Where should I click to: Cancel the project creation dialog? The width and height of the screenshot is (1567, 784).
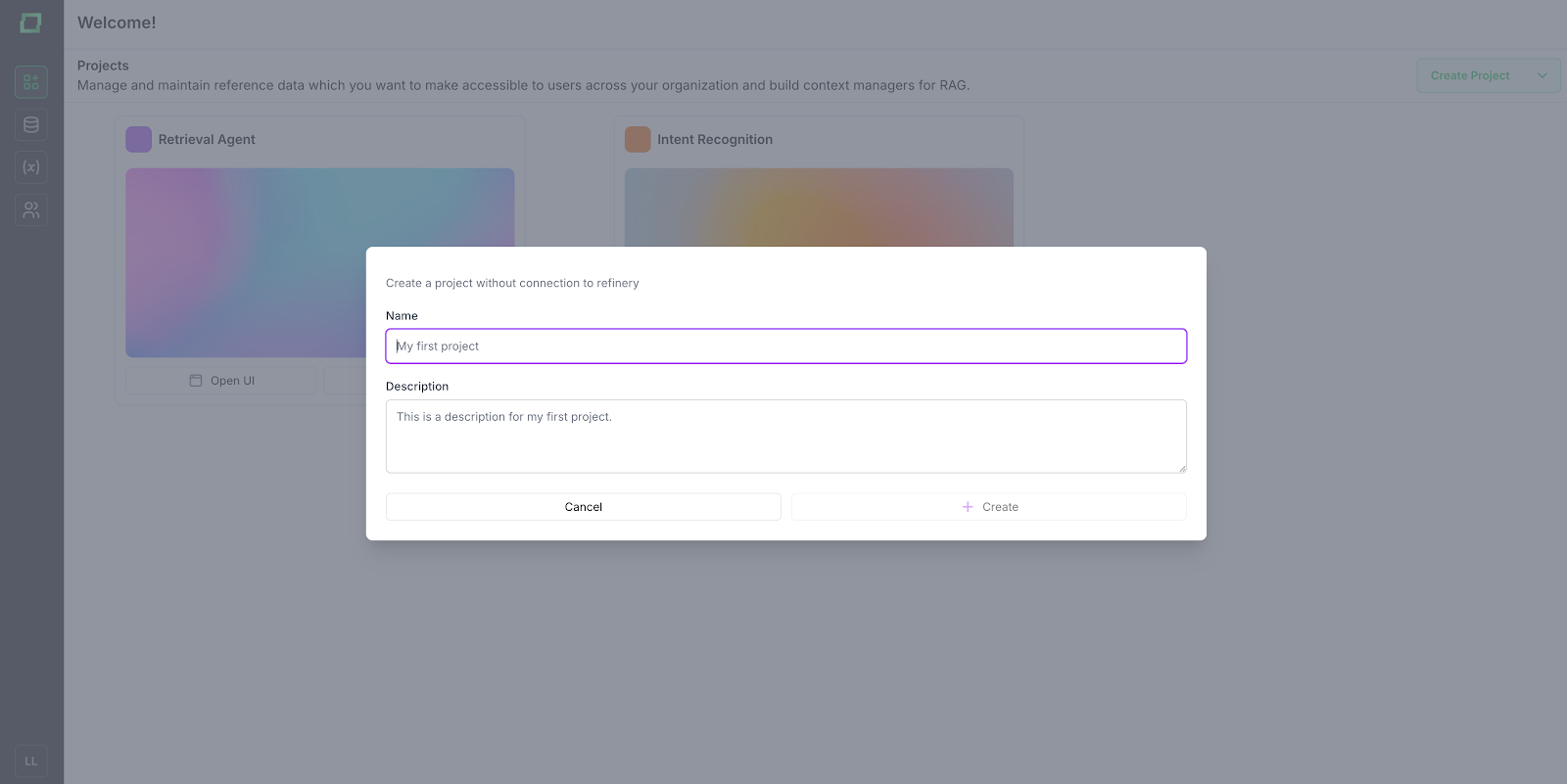pos(584,507)
